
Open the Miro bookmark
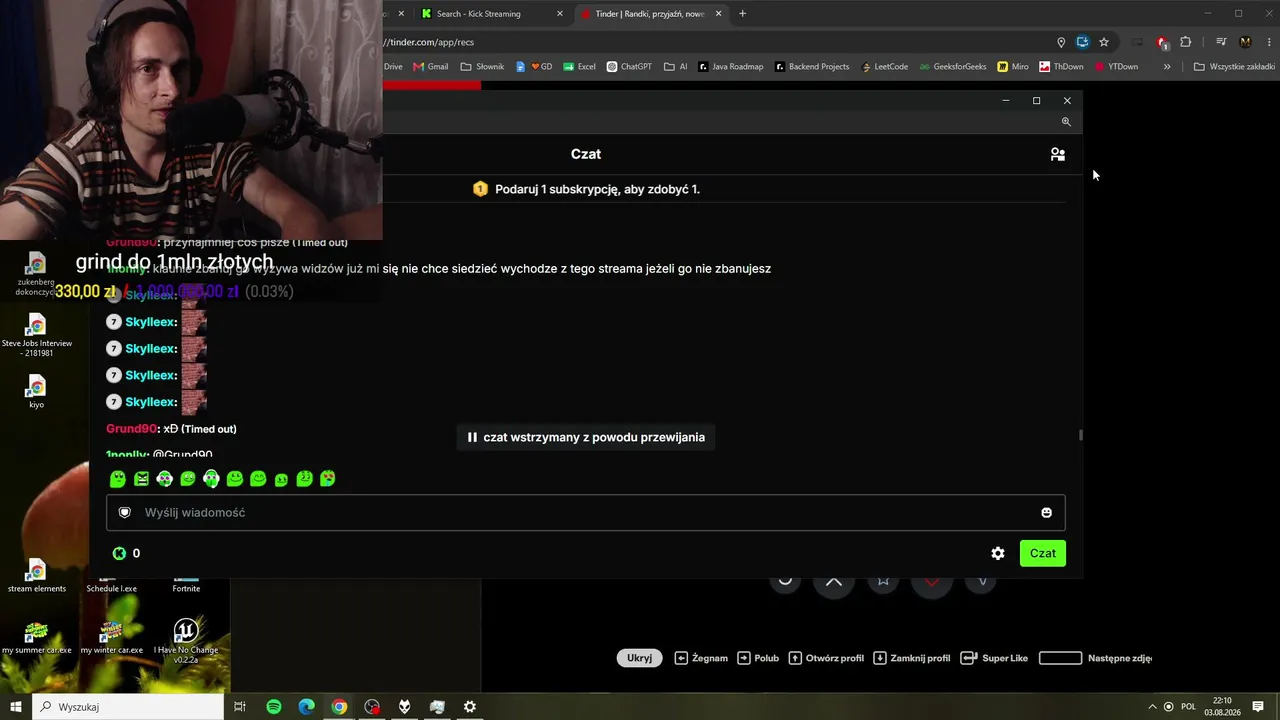pos(1012,67)
